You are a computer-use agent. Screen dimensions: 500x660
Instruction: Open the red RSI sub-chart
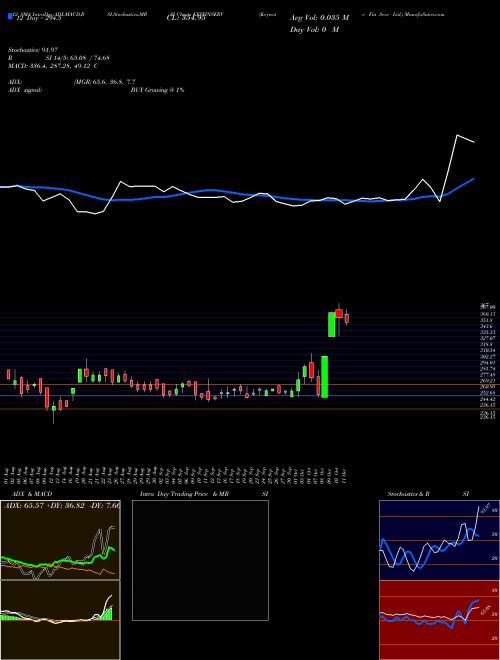point(439,620)
